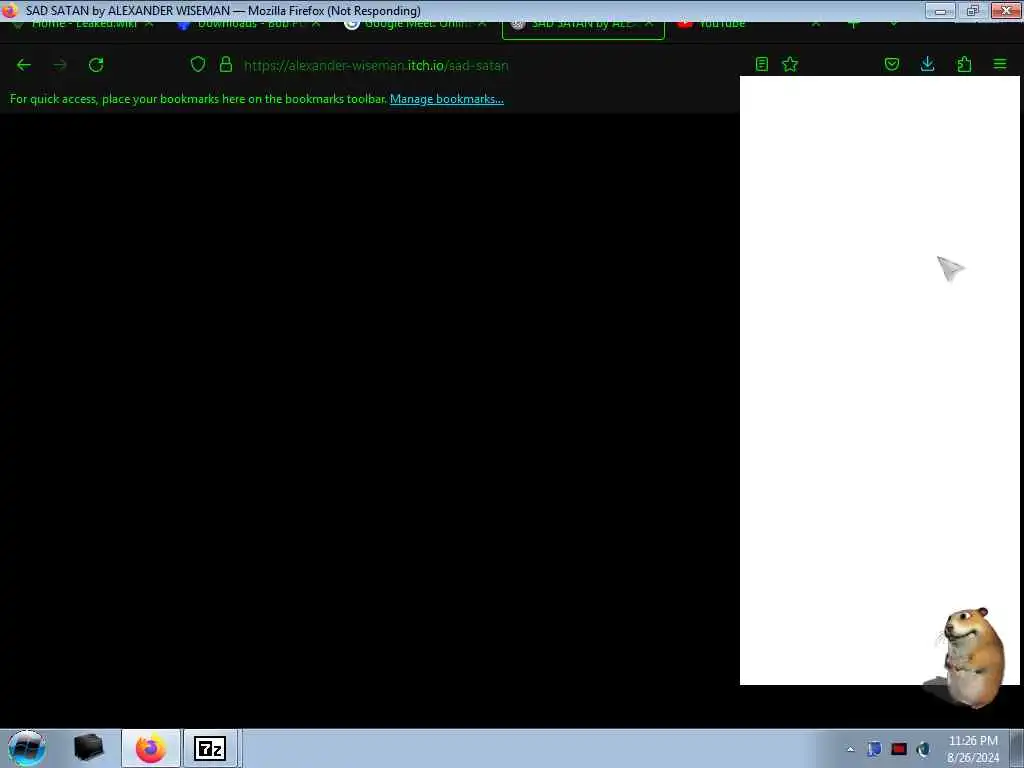Open 7-Zip from the taskbar
Screen dimensions: 1024x768
pos(210,748)
